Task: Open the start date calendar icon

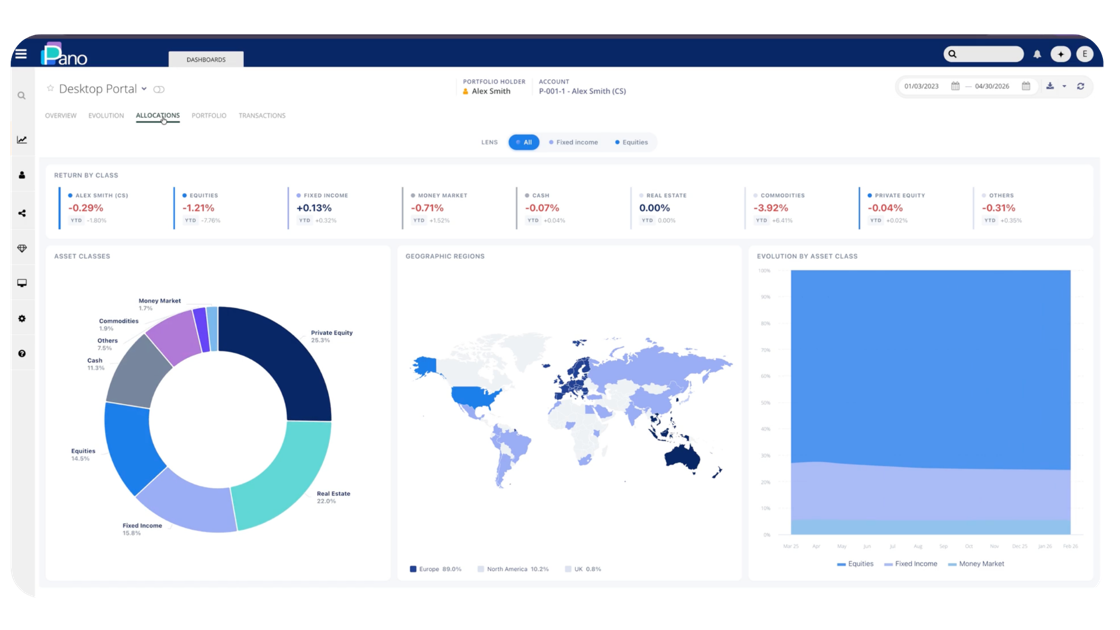Action: 955,86
